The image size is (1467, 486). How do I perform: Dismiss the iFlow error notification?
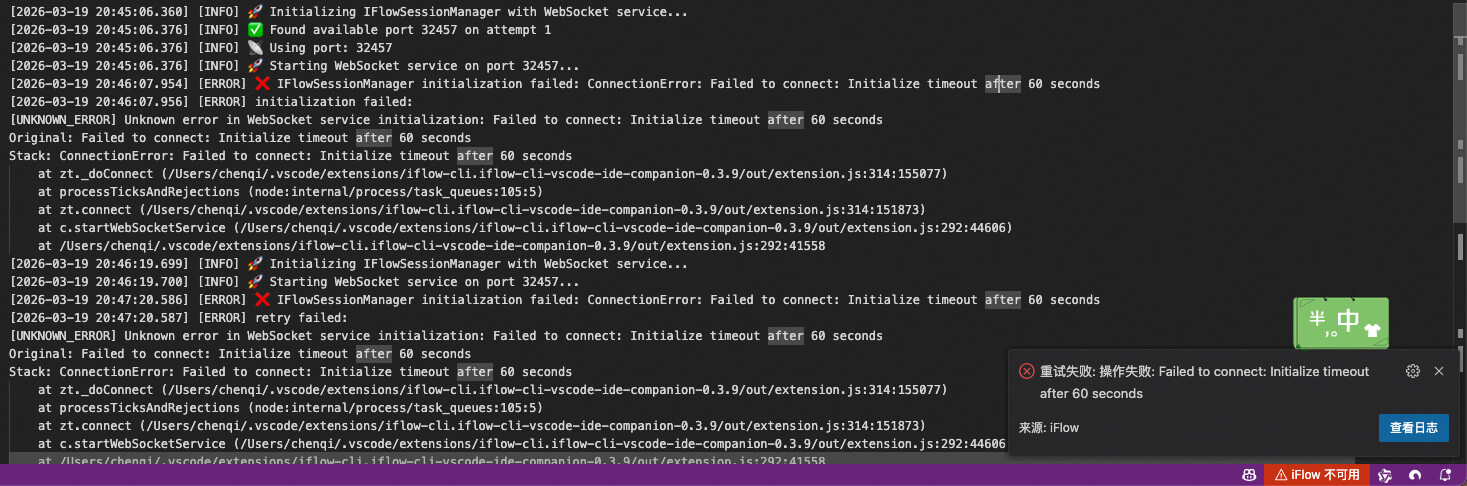pyautogui.click(x=1439, y=371)
